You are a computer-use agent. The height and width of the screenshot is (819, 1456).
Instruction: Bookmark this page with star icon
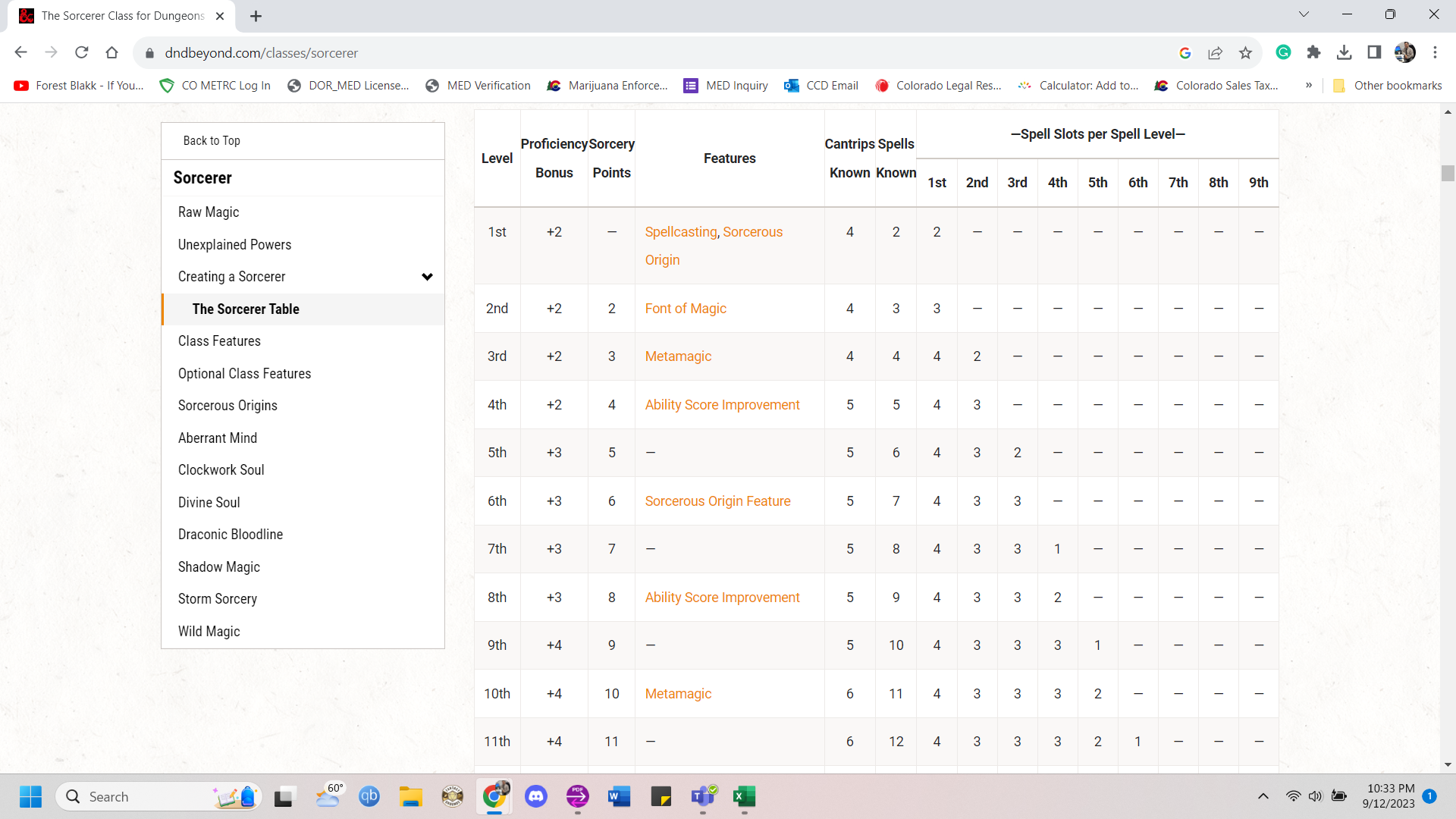pyautogui.click(x=1245, y=52)
